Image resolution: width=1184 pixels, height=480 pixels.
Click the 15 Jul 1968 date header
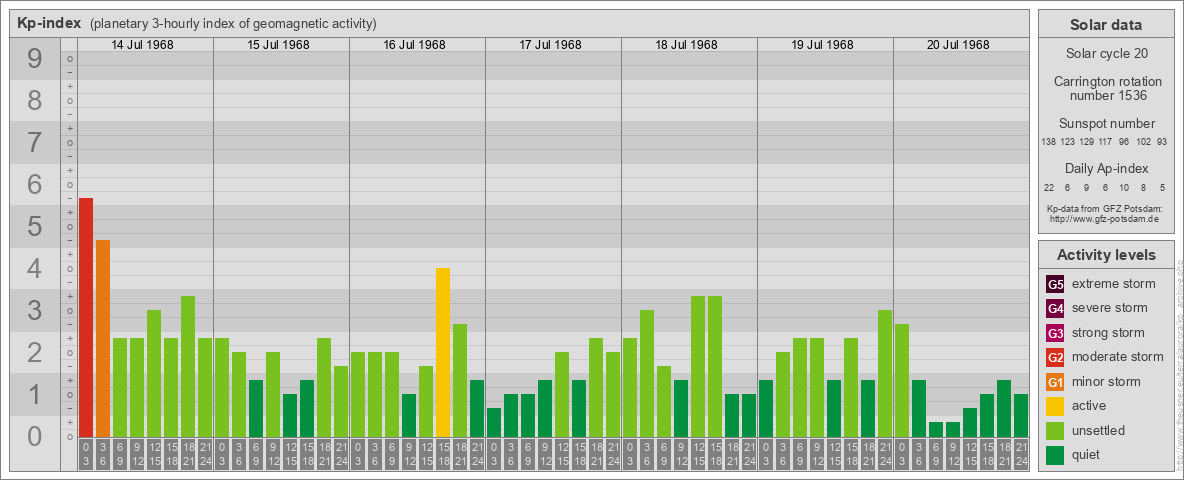(279, 45)
